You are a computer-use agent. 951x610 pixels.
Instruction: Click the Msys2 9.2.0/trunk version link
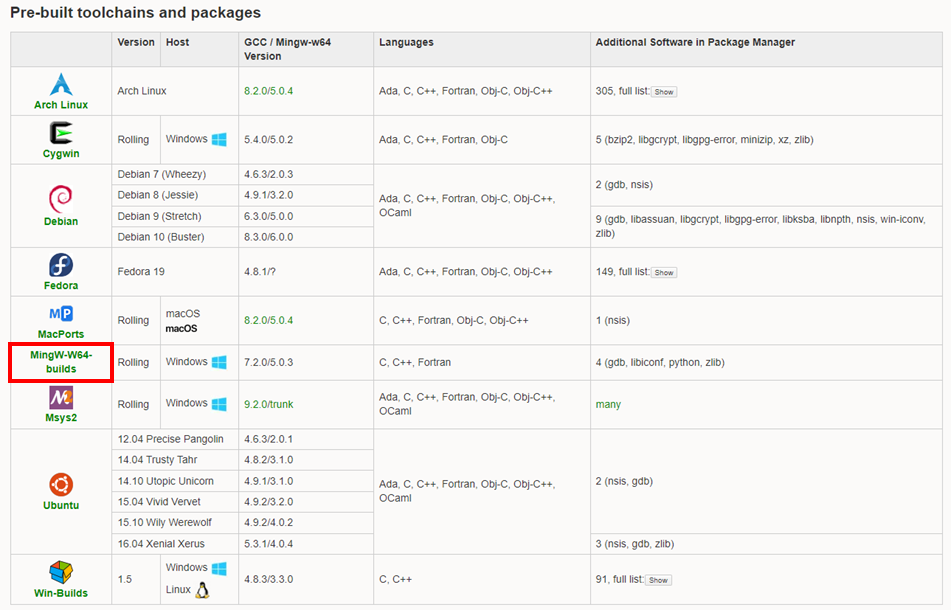pyautogui.click(x=269, y=404)
